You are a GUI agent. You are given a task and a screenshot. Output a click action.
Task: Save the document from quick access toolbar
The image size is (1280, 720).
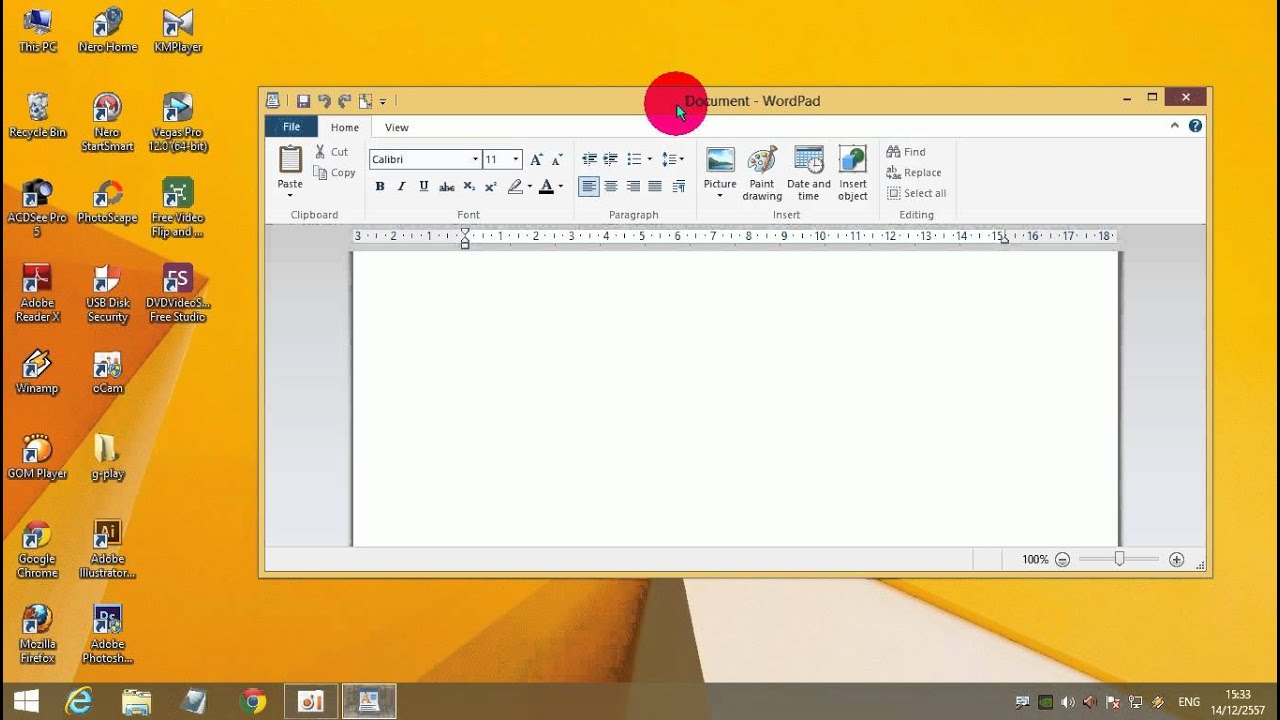pos(303,101)
